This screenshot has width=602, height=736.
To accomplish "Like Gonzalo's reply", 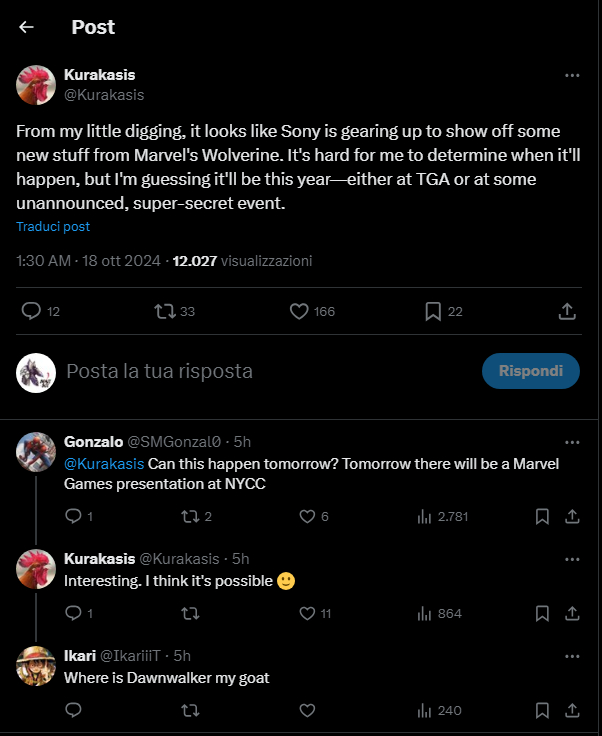I will (308, 516).
